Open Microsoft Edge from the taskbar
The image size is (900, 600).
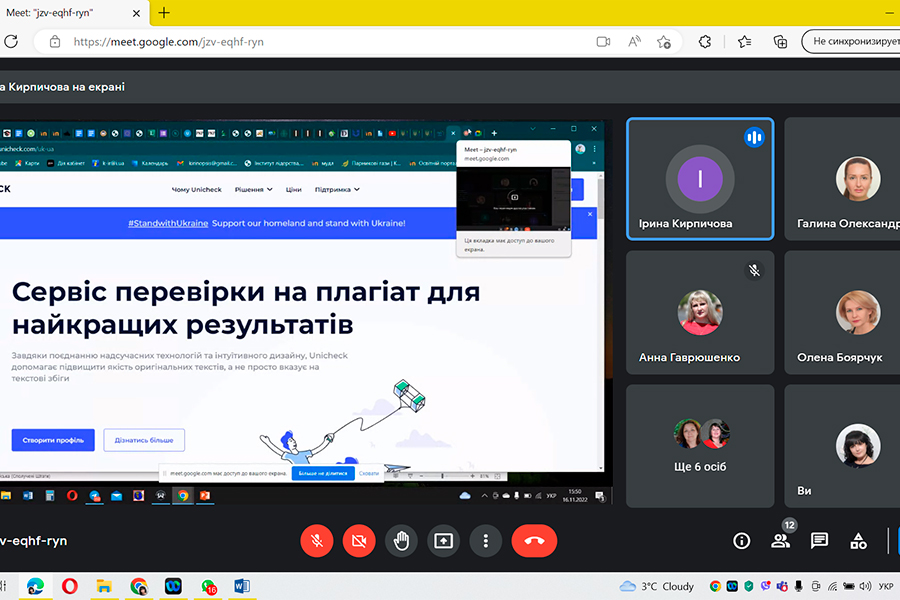[x=35, y=586]
